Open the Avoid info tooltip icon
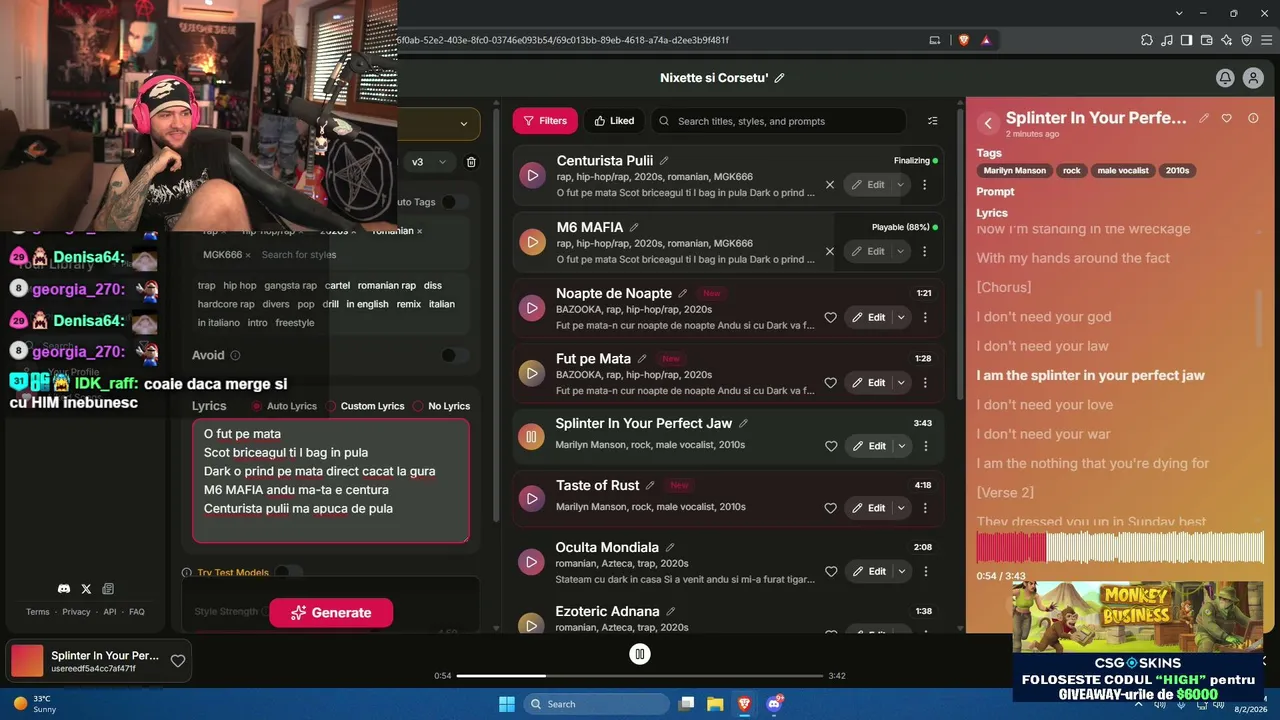The height and width of the screenshot is (720, 1280). pos(236,355)
